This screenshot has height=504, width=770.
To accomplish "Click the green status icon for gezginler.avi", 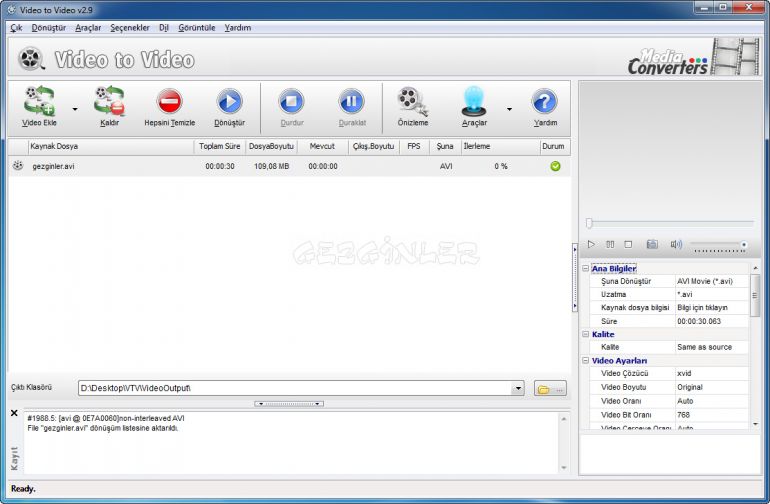I will pyautogui.click(x=555, y=166).
